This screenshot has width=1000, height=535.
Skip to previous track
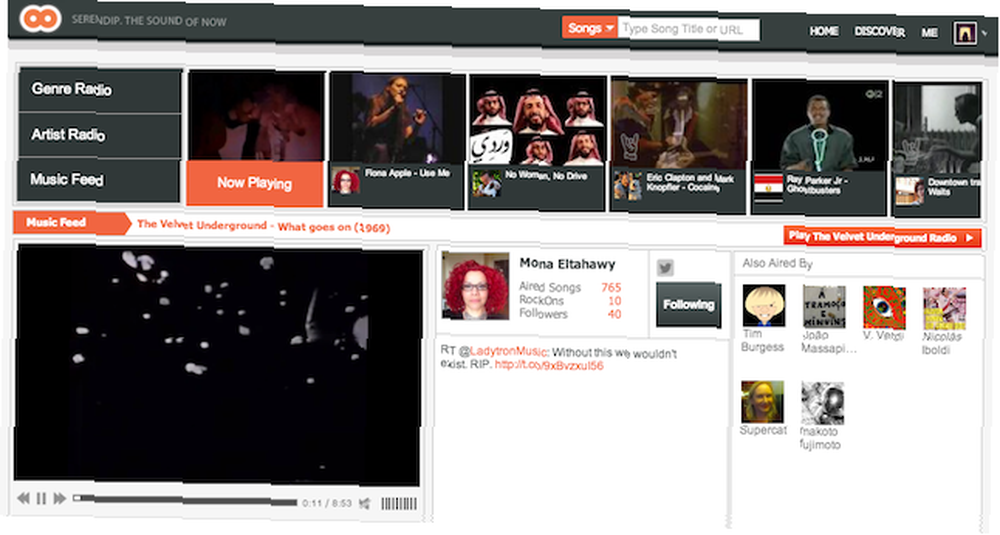click(x=24, y=498)
